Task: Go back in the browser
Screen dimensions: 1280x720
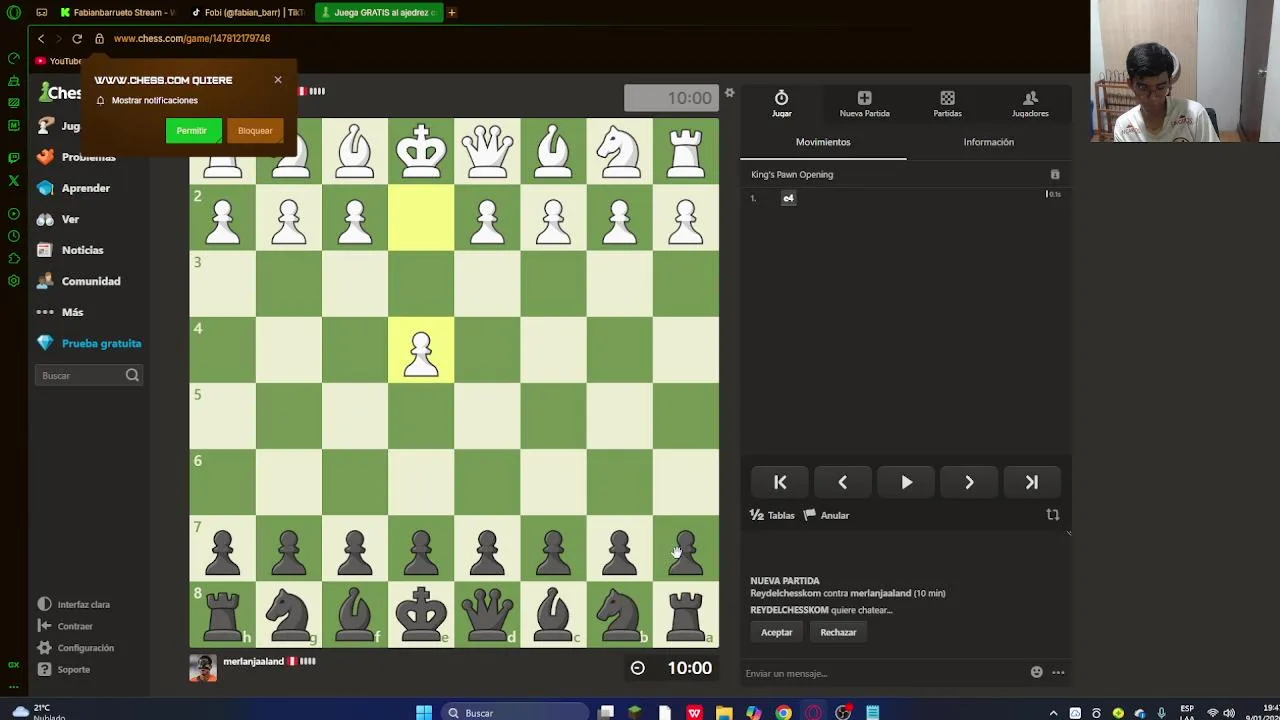Action: tap(41, 38)
